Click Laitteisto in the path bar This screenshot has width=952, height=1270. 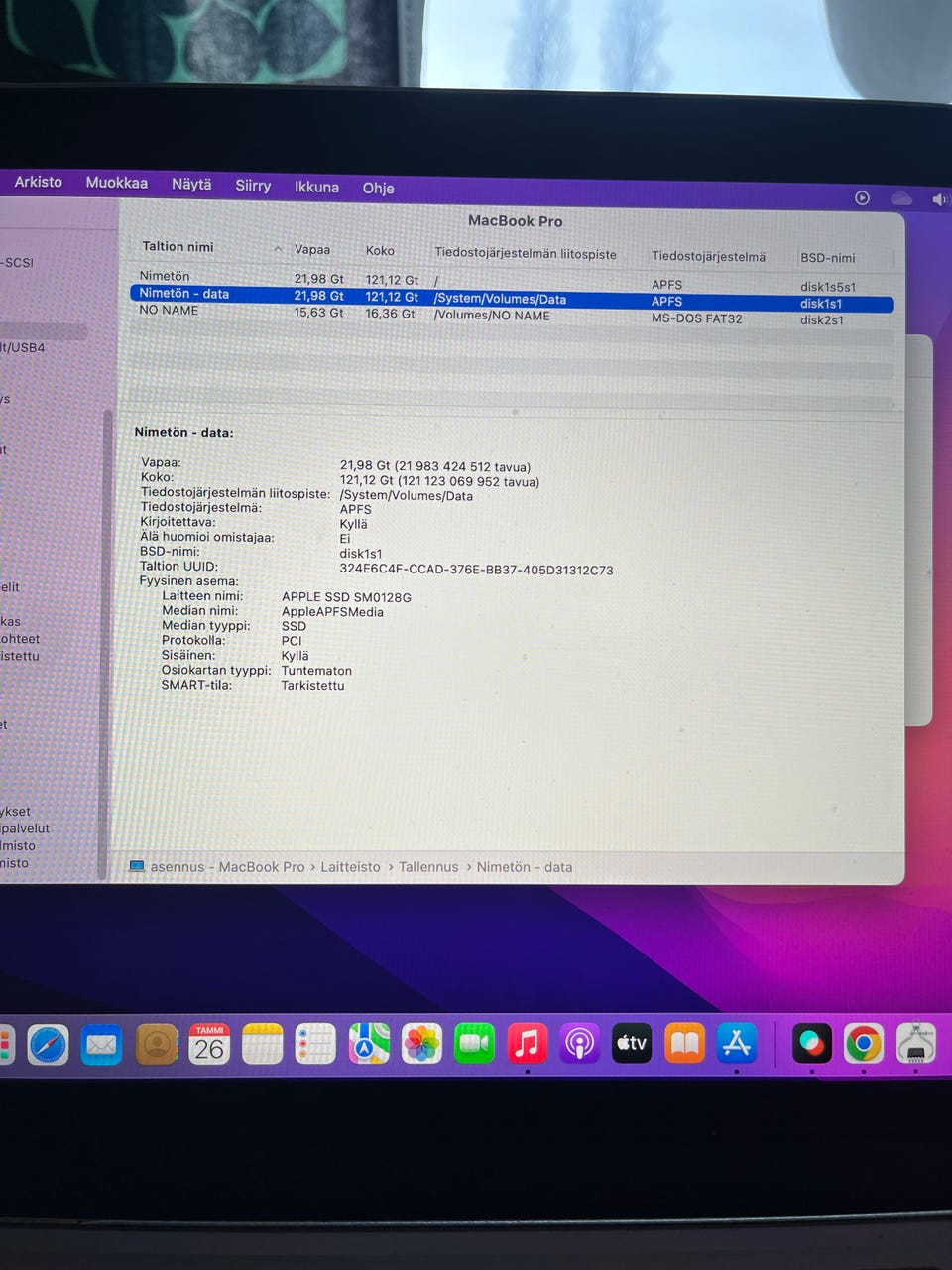(x=350, y=867)
